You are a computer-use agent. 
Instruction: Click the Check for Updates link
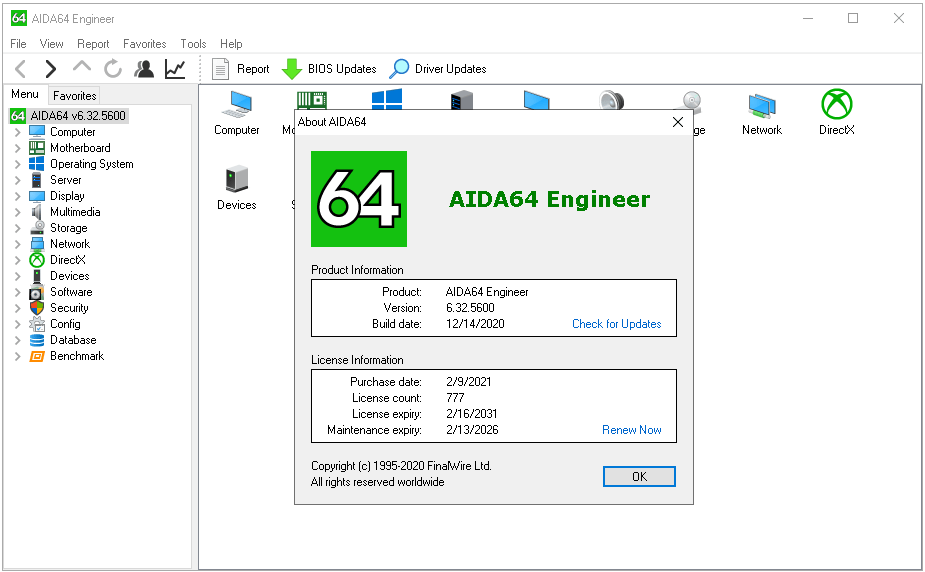pyautogui.click(x=616, y=324)
